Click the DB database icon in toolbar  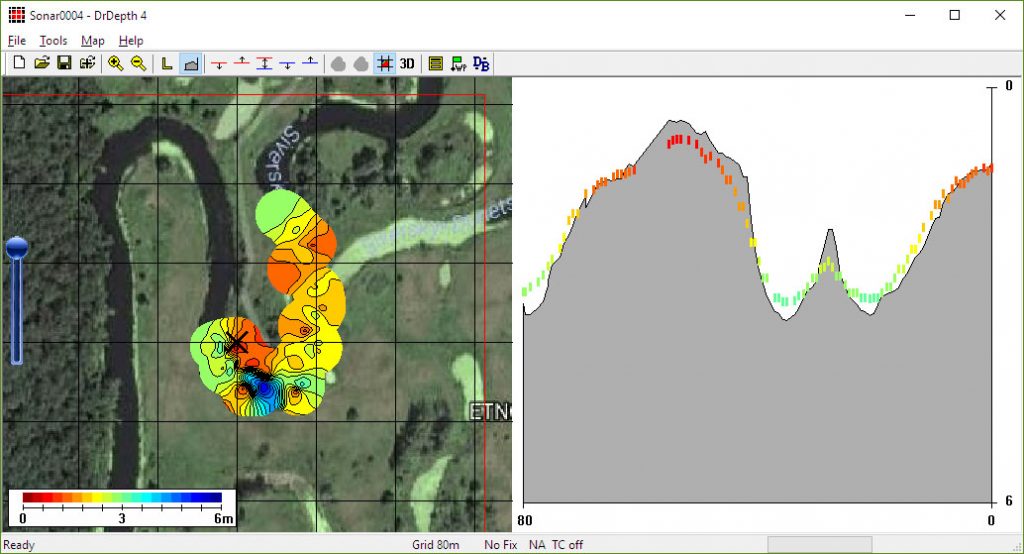pyautogui.click(x=481, y=63)
